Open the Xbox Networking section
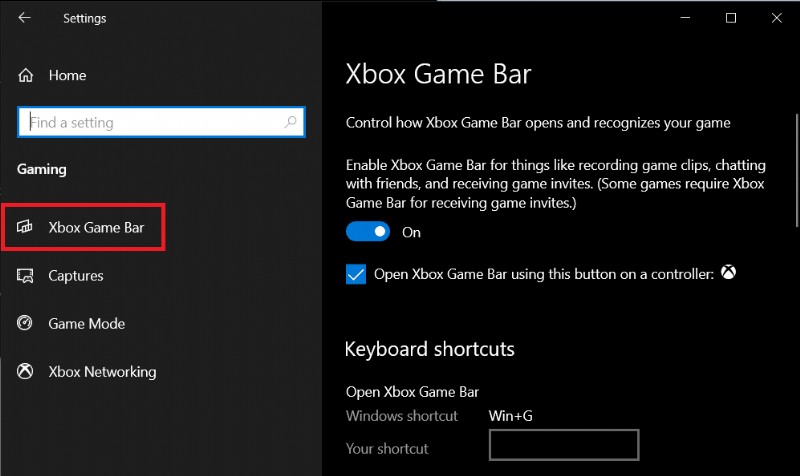Image resolution: width=800 pixels, height=476 pixels. (x=103, y=372)
